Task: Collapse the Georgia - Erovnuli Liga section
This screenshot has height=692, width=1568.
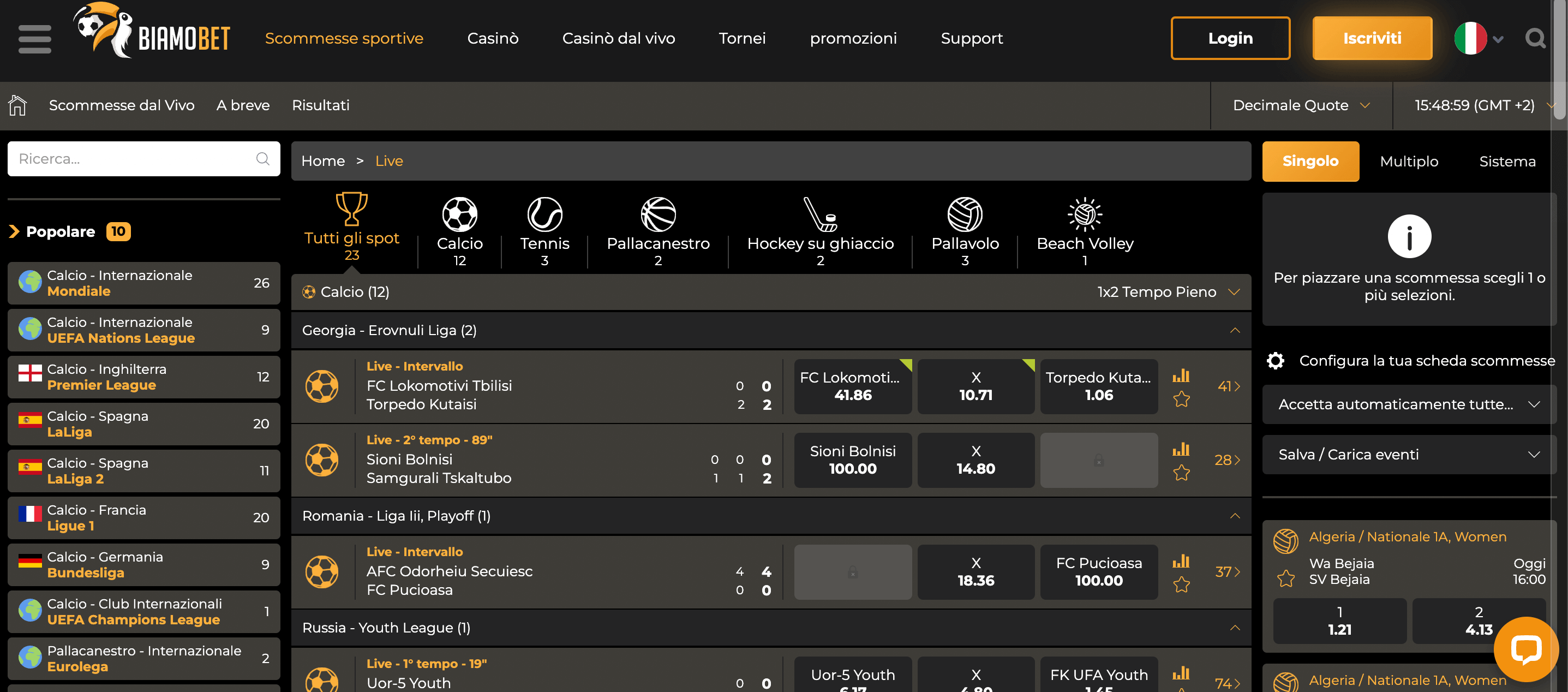Action: (1235, 330)
